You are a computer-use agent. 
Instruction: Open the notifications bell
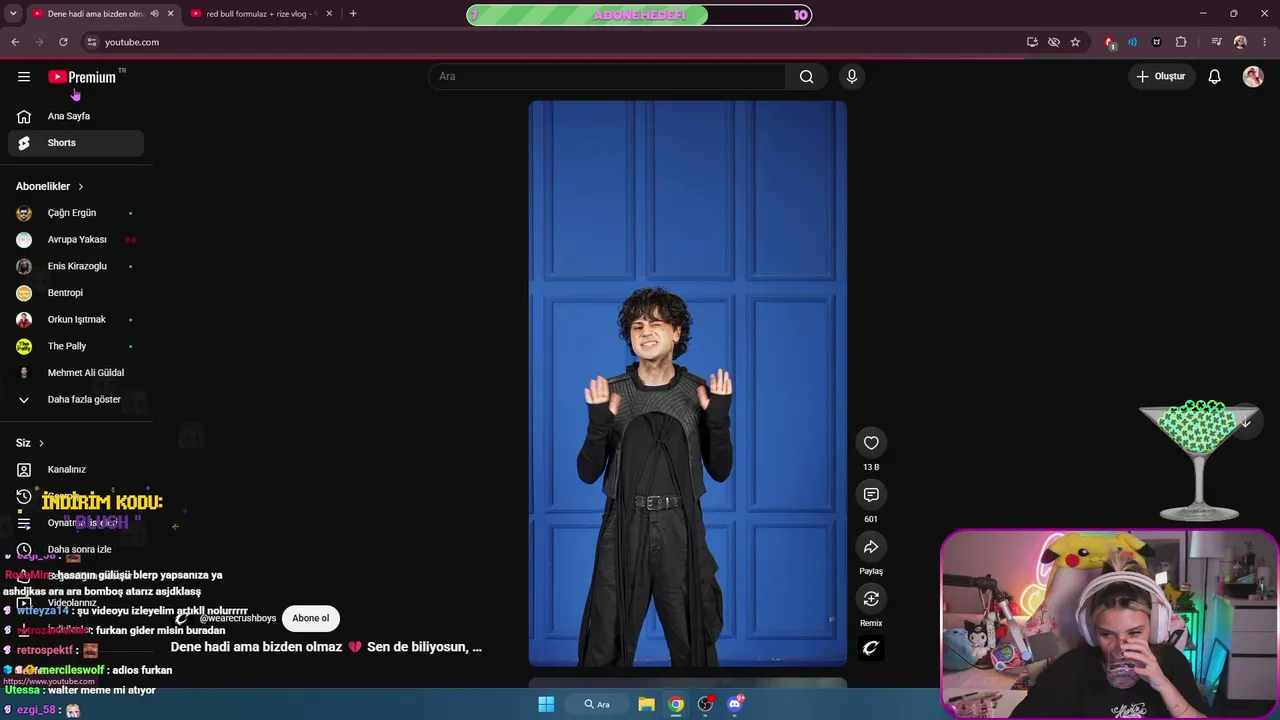(x=1214, y=77)
